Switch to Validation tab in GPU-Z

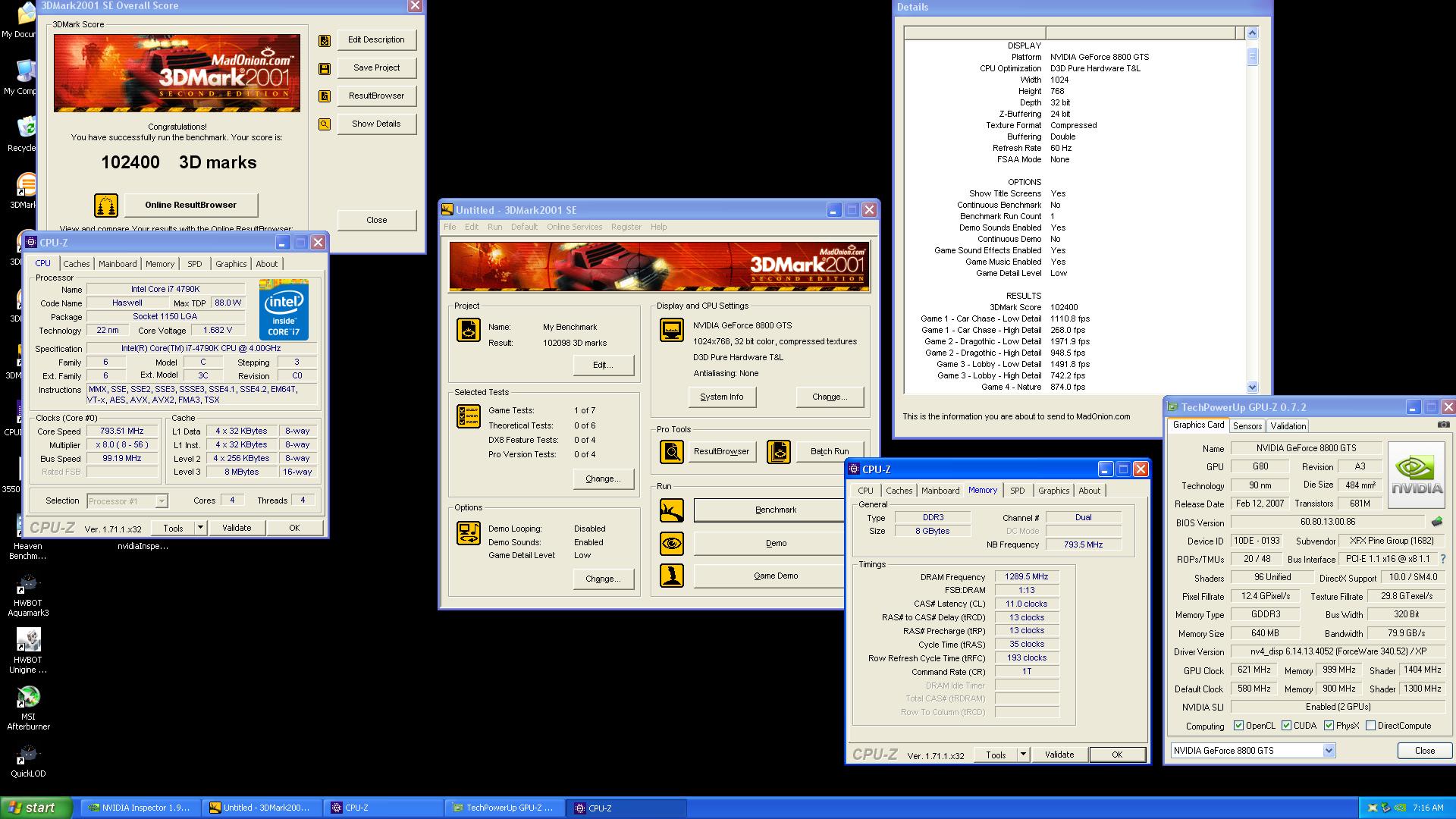click(1288, 426)
